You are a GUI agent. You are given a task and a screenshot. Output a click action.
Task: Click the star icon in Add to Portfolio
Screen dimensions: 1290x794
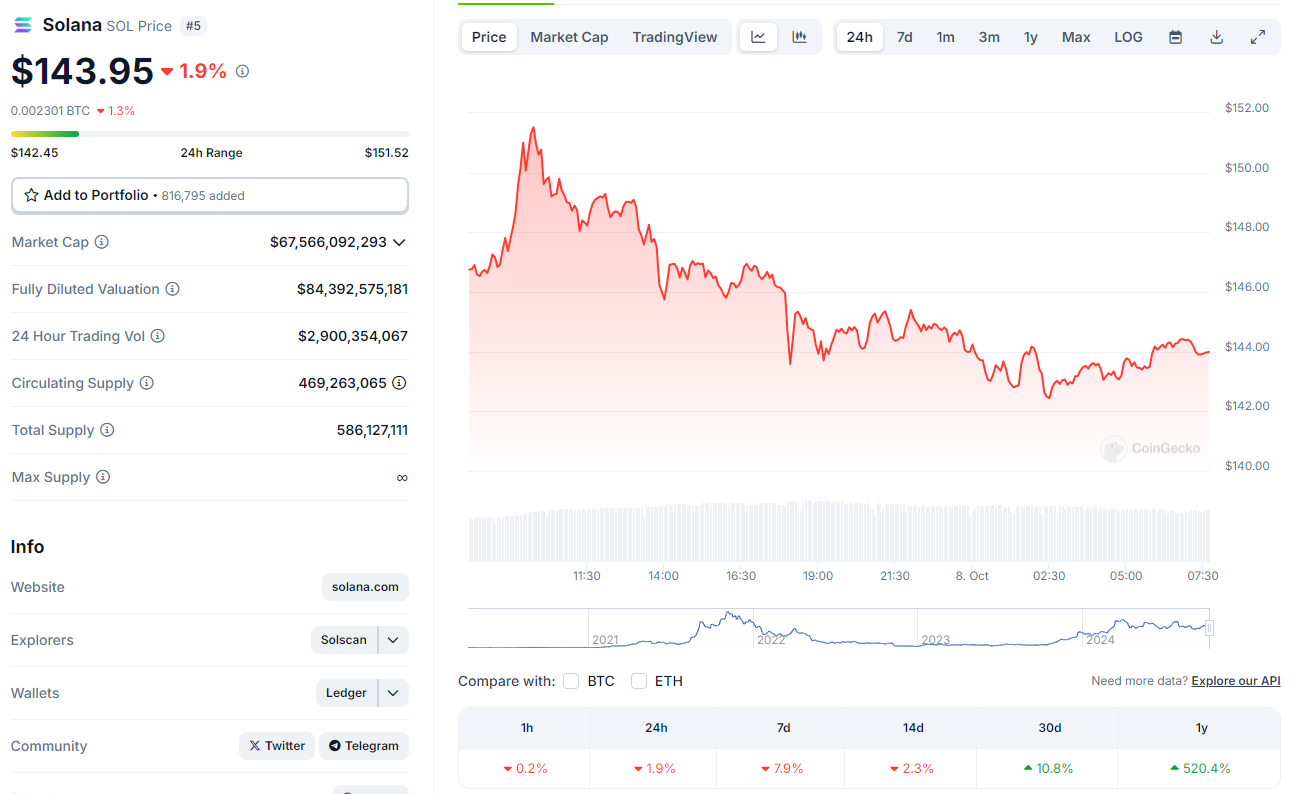31,195
